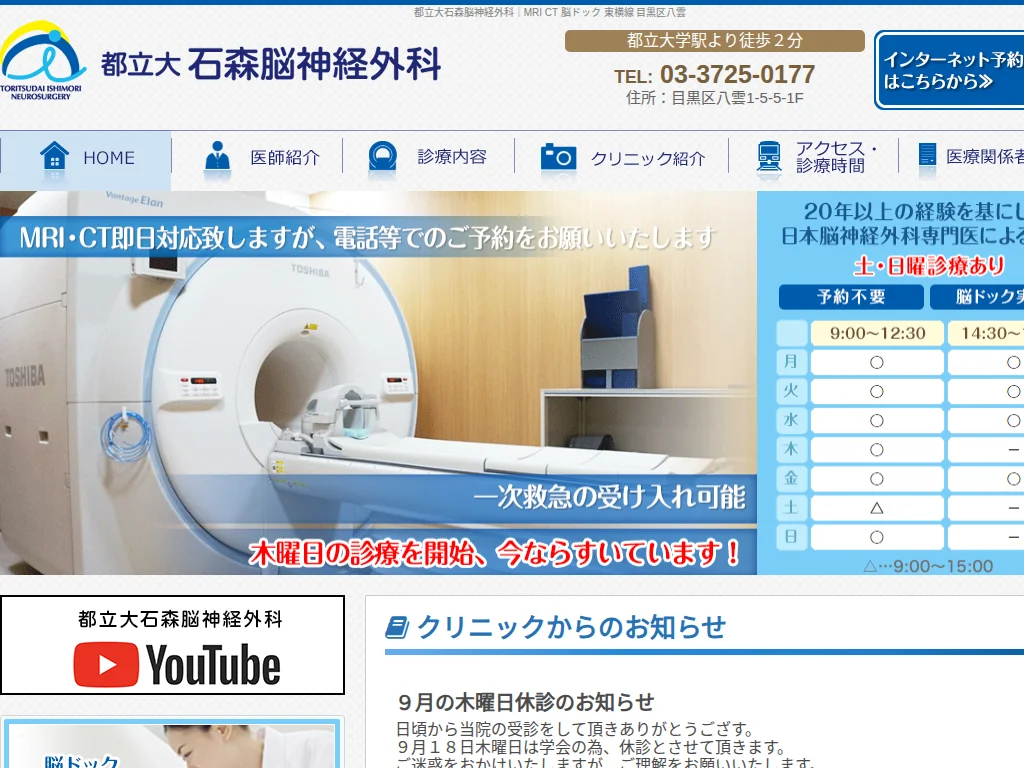The image size is (1024, 768).
Task: Click the 月 row day label
Action: click(x=792, y=362)
